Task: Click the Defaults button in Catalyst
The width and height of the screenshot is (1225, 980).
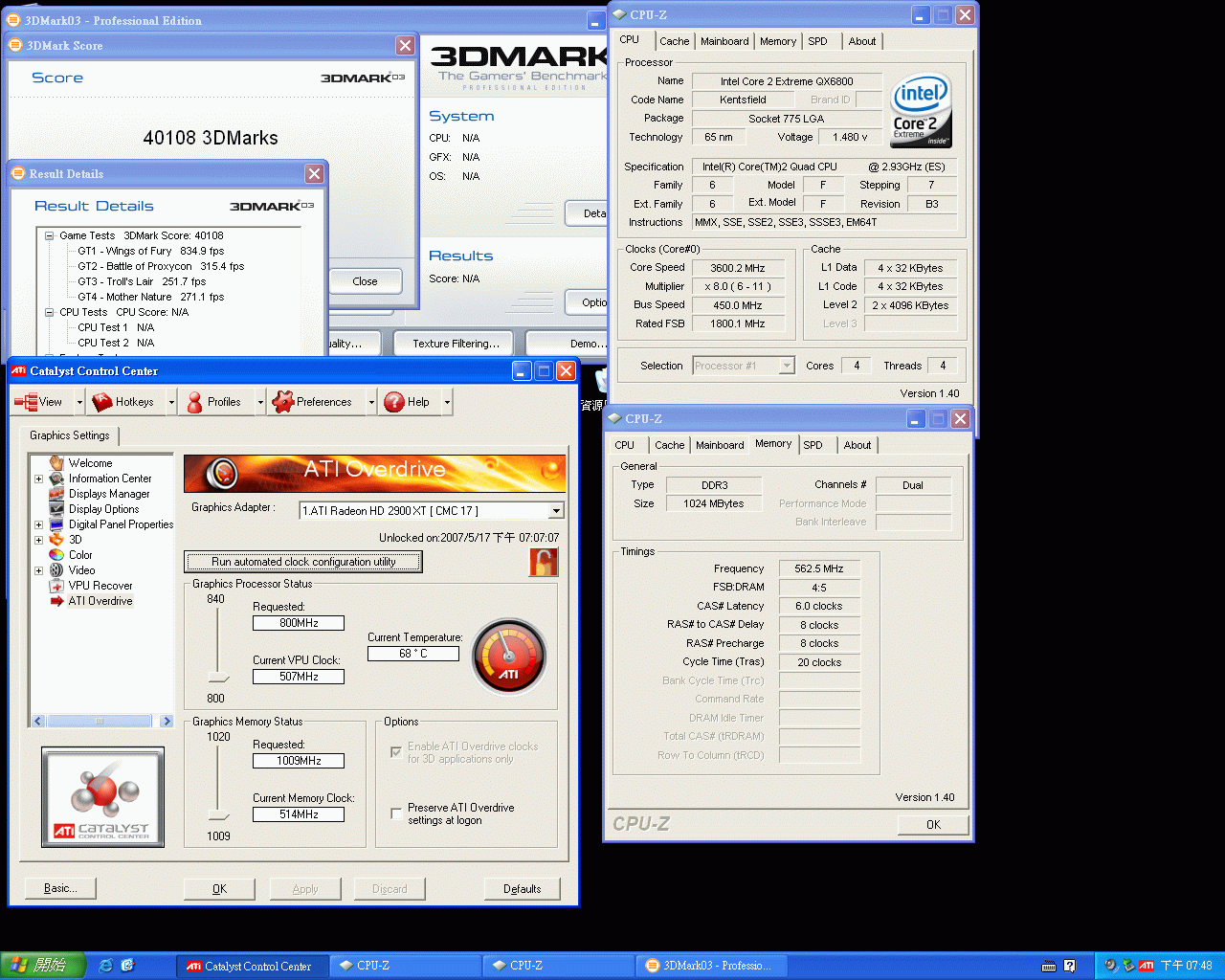Action: 523,889
